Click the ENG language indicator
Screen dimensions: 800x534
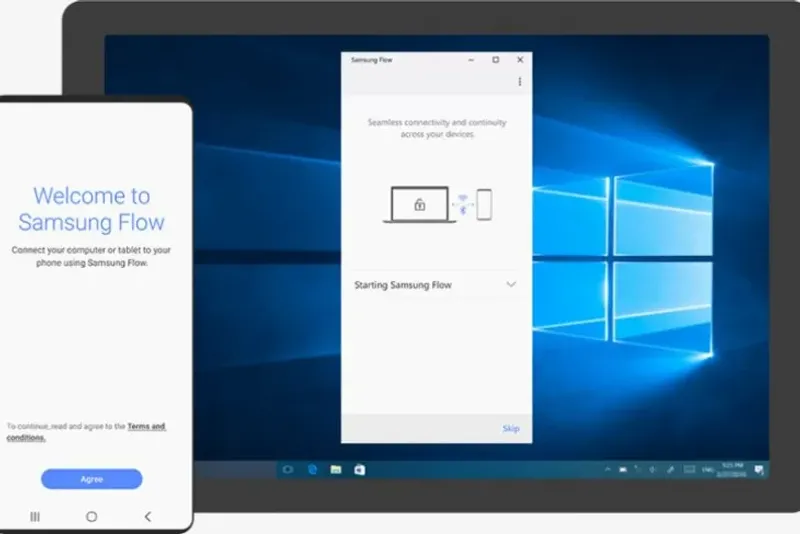point(708,470)
